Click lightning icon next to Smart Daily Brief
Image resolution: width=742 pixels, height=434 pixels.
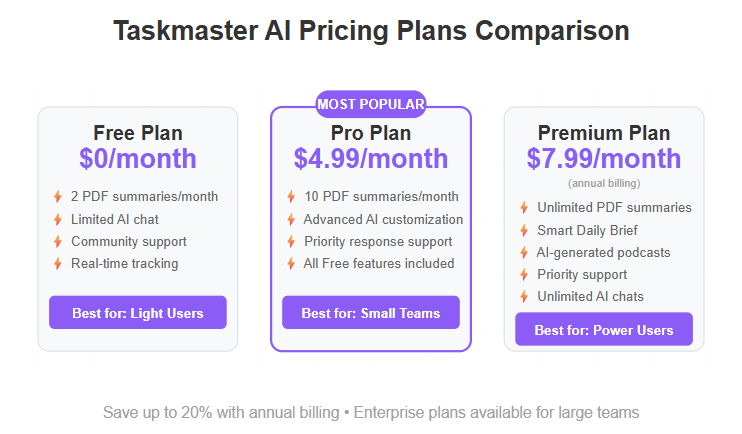pos(524,230)
